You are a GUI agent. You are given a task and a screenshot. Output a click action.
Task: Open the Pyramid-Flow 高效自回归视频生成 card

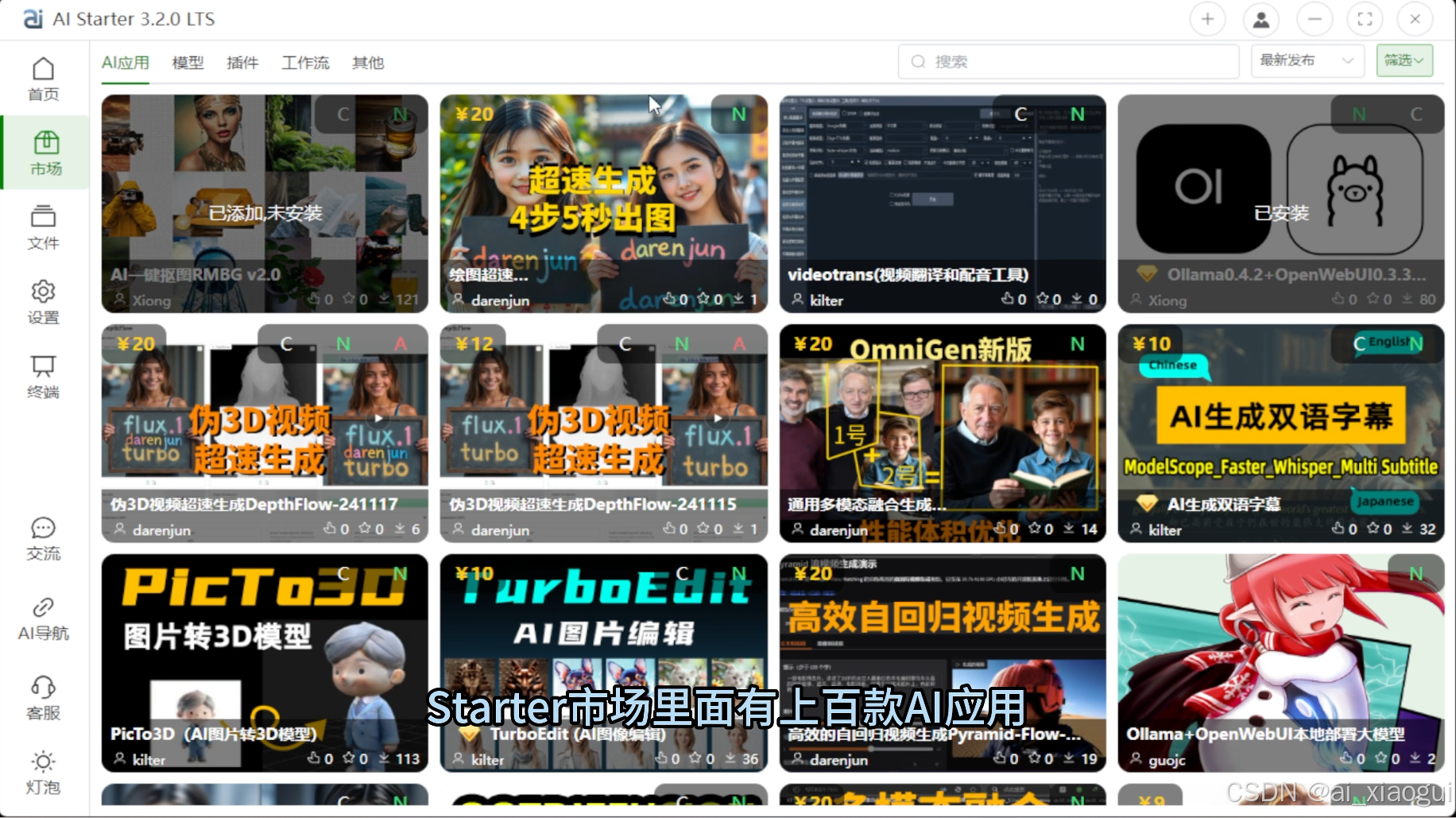click(x=943, y=663)
